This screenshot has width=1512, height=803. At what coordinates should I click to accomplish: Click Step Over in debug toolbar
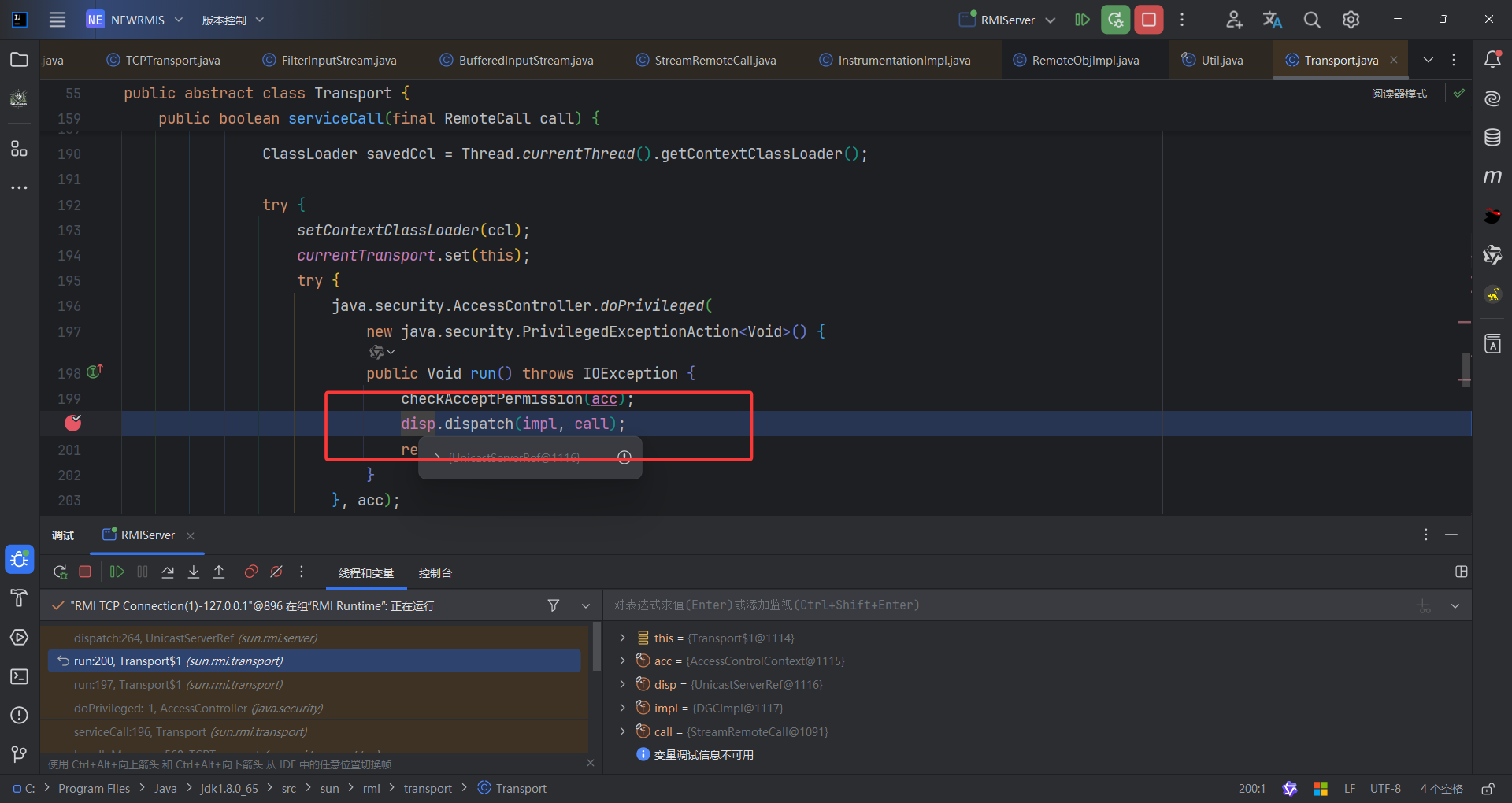[168, 572]
